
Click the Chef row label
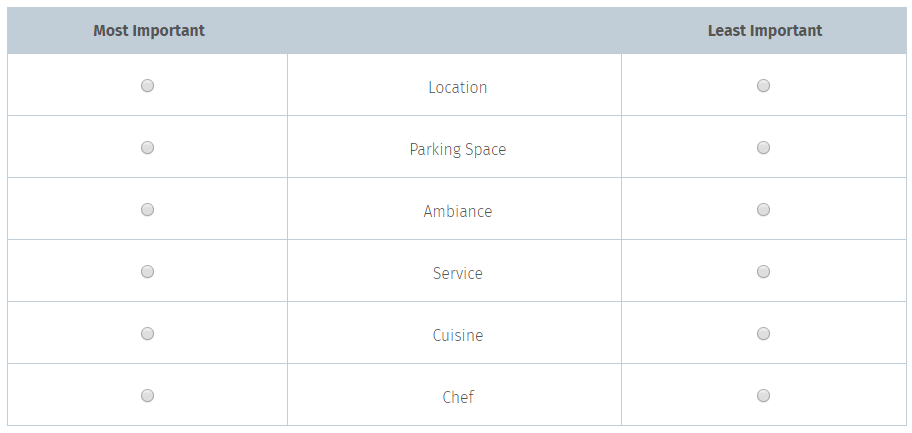[x=458, y=397]
